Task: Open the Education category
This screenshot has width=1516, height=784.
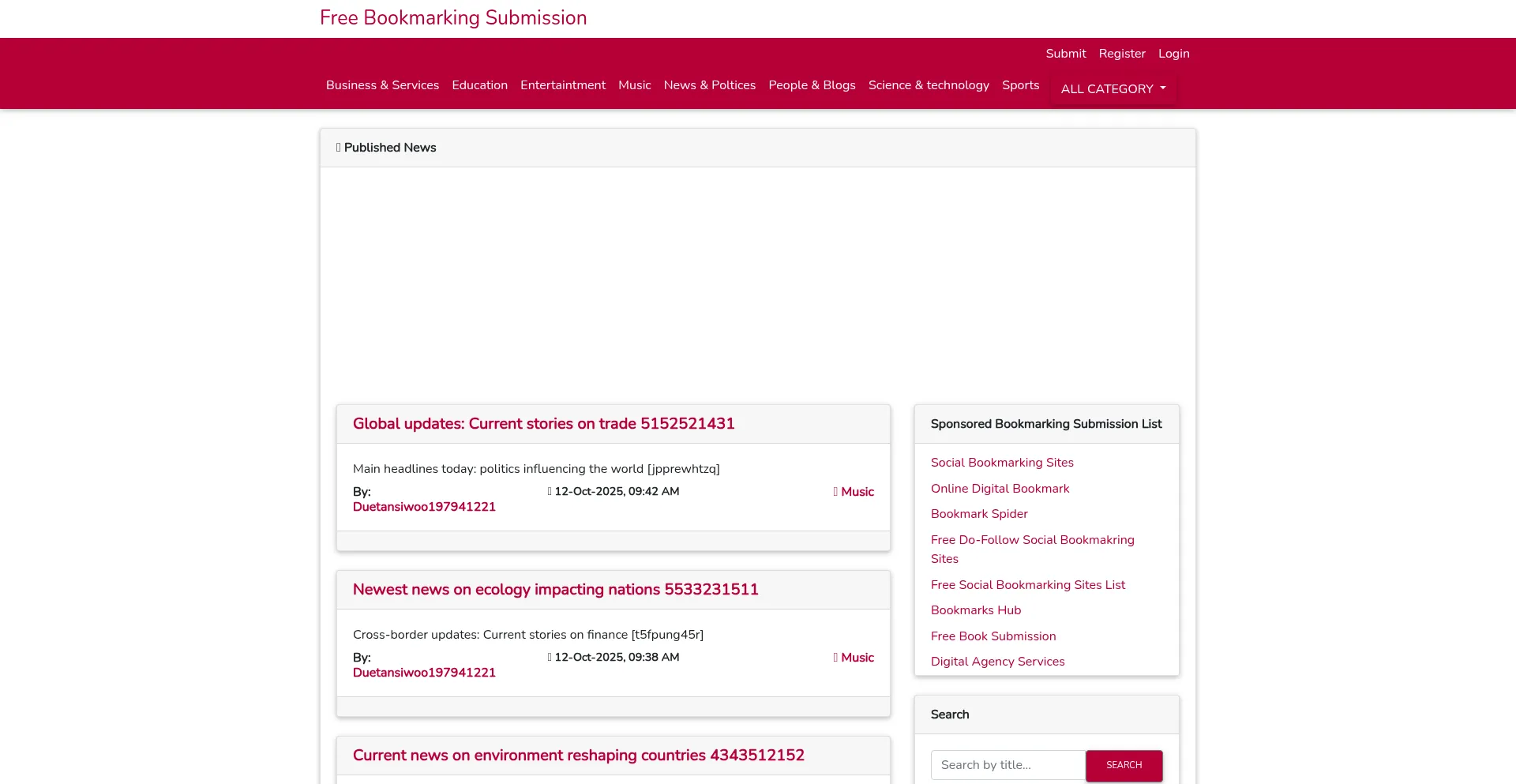Action: (x=479, y=85)
